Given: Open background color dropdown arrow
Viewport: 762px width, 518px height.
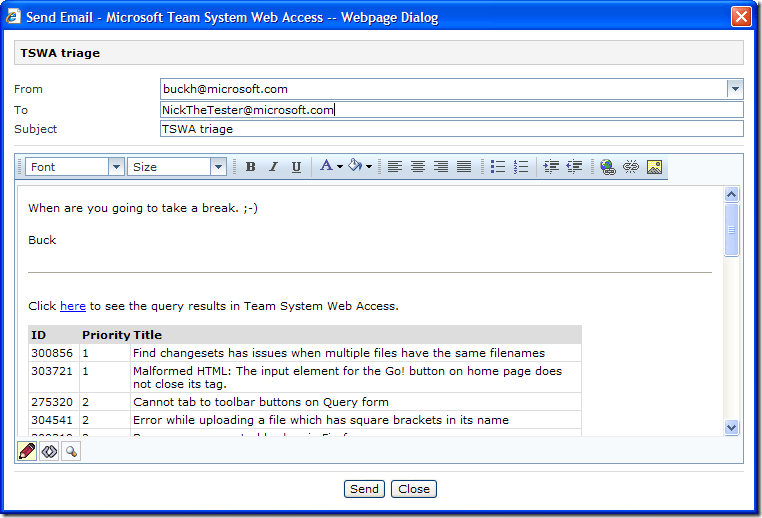Looking at the screenshot, I should coord(369,167).
